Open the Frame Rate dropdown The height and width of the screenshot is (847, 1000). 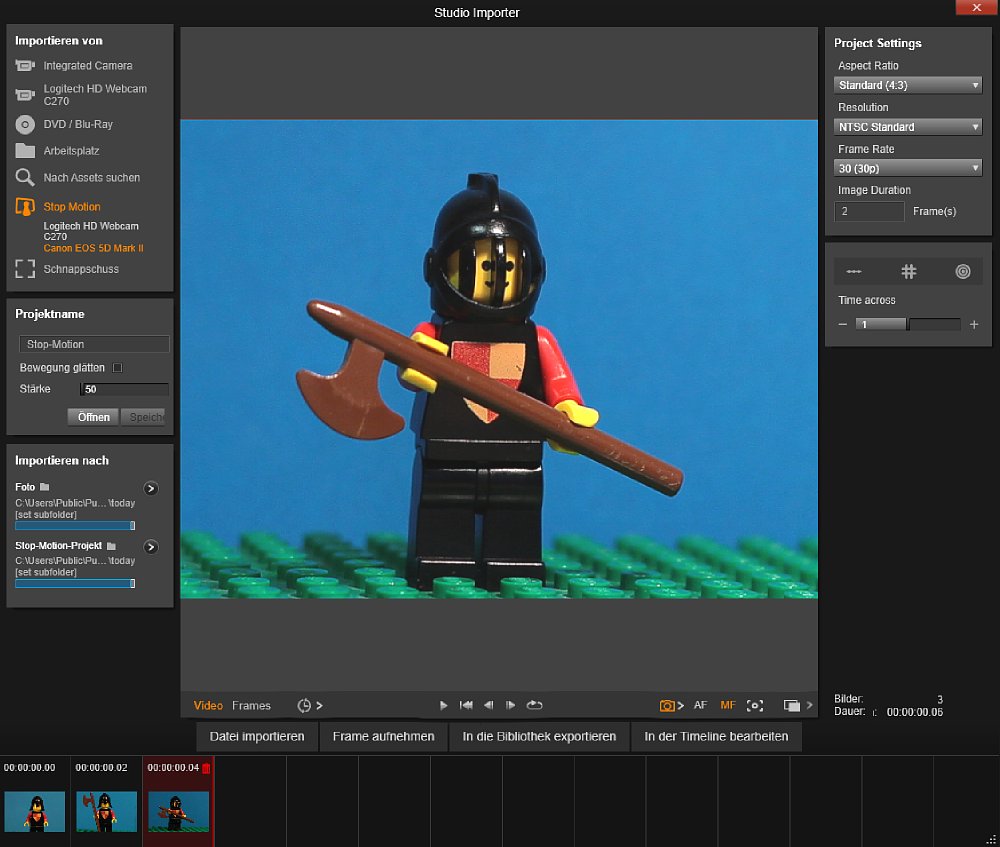(x=908, y=168)
